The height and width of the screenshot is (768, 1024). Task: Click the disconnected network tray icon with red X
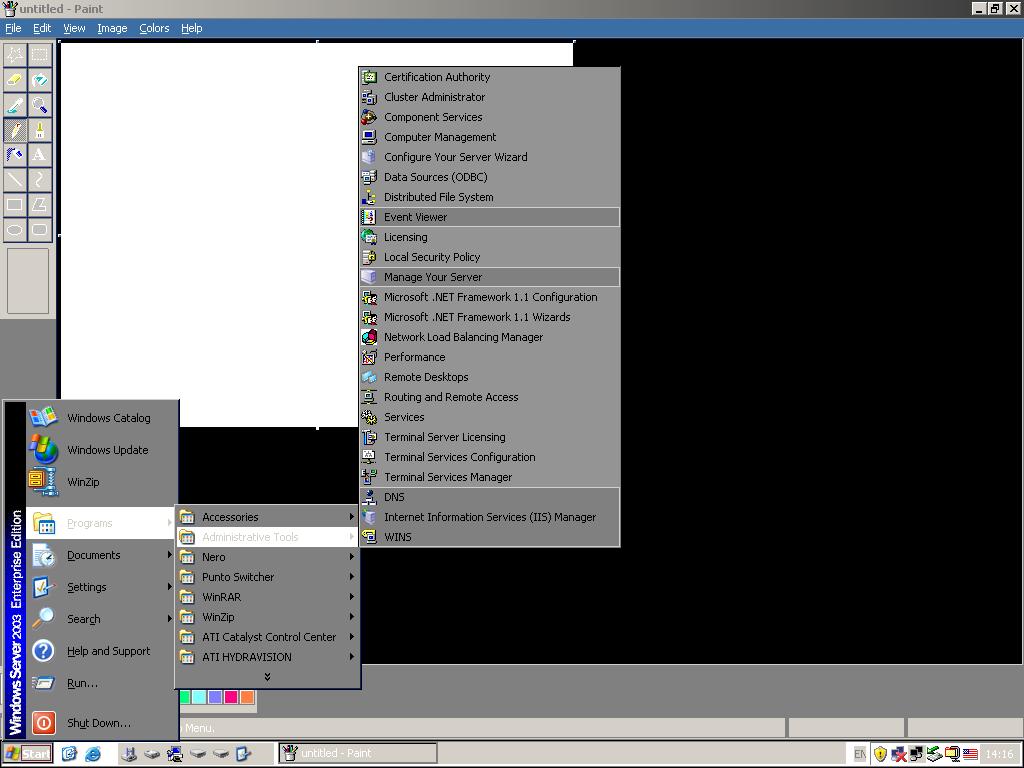(898, 754)
